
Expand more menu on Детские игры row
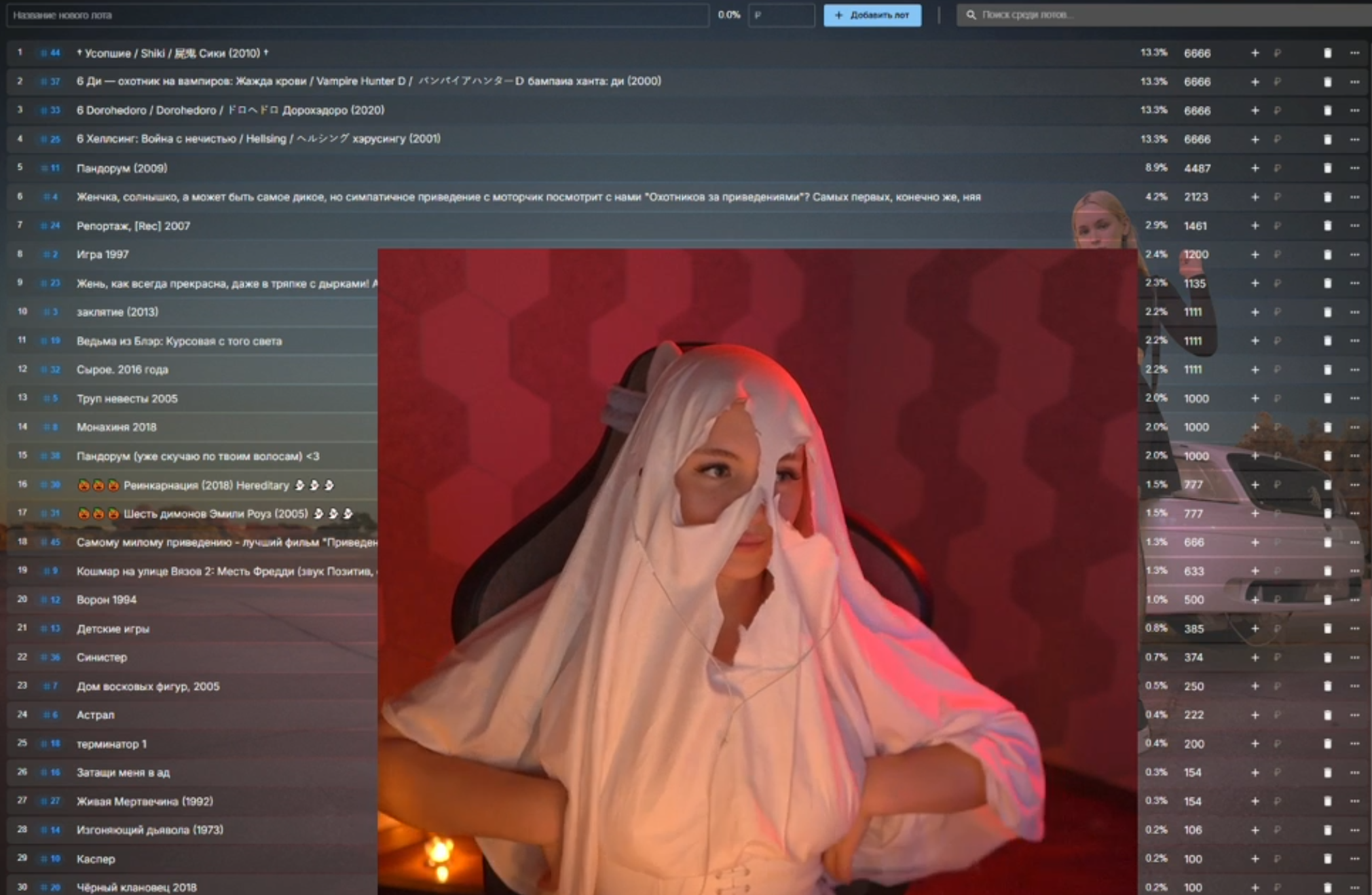1354,629
